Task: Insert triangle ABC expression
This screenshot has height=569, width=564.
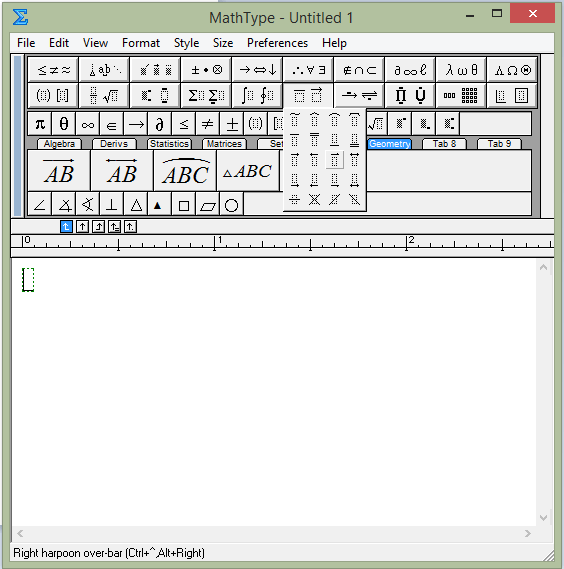Action: pyautogui.click(x=248, y=171)
